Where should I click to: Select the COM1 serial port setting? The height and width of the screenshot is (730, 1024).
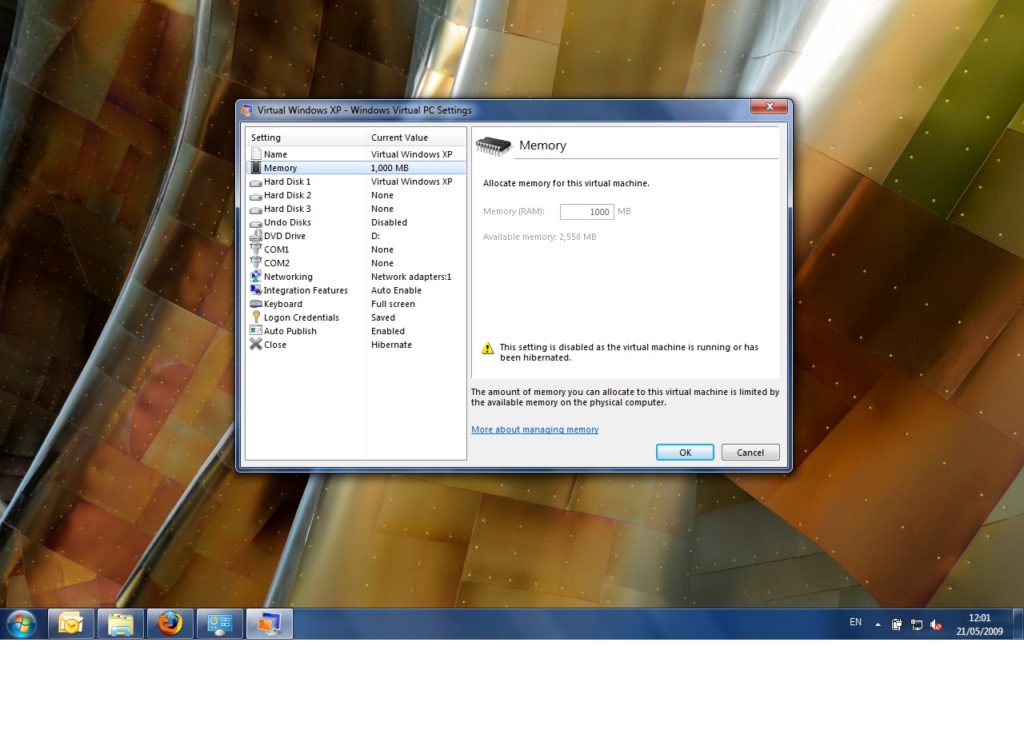click(x=276, y=249)
